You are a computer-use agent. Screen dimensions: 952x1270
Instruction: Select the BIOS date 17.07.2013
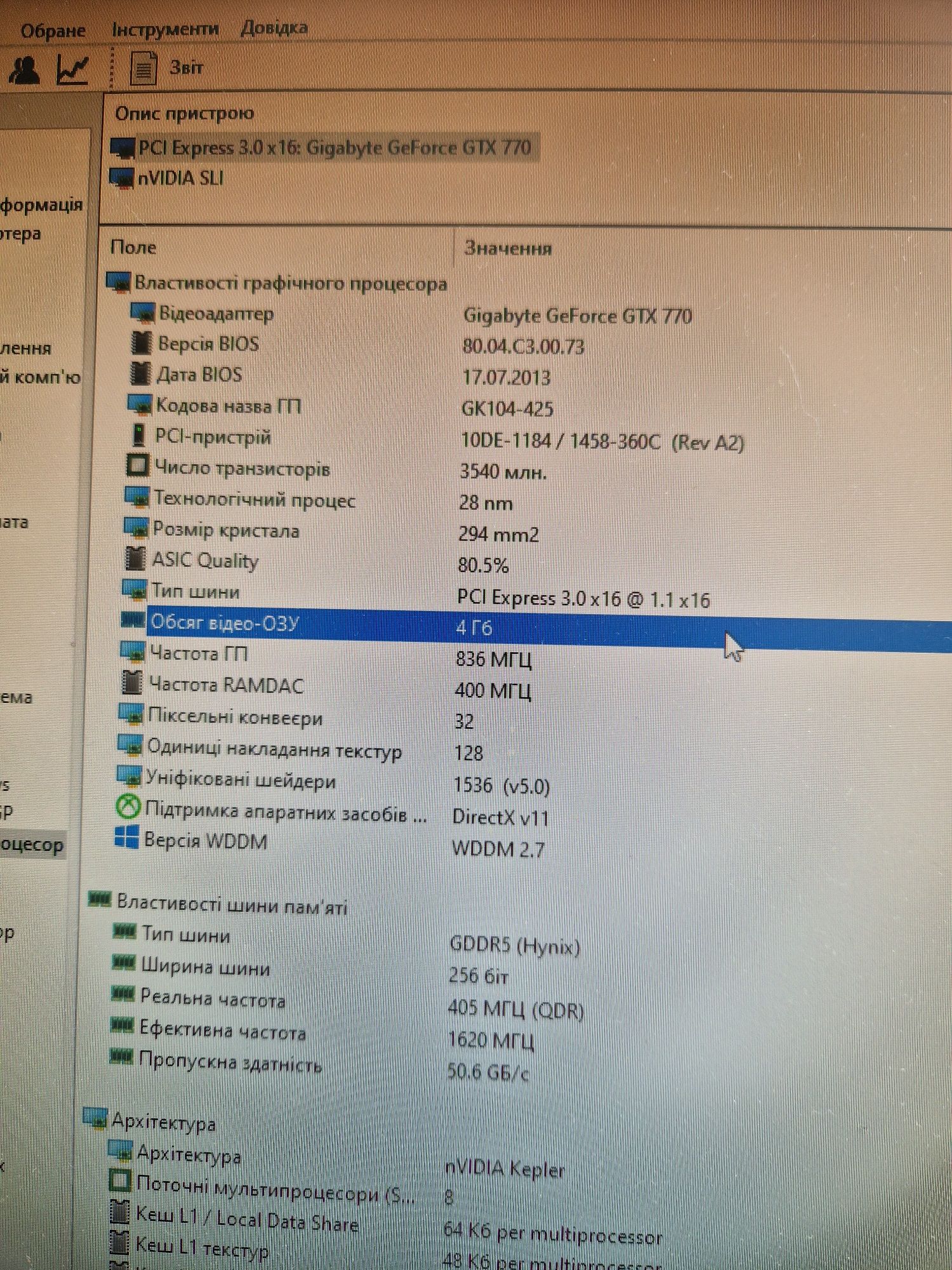[506, 378]
